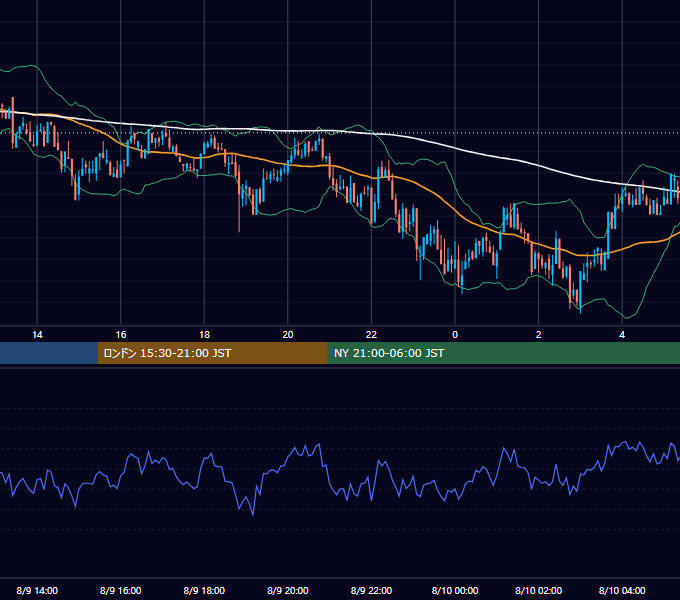Click the 14 hour label on the price chart axis
Image resolution: width=680 pixels, height=600 pixels.
coord(37,335)
